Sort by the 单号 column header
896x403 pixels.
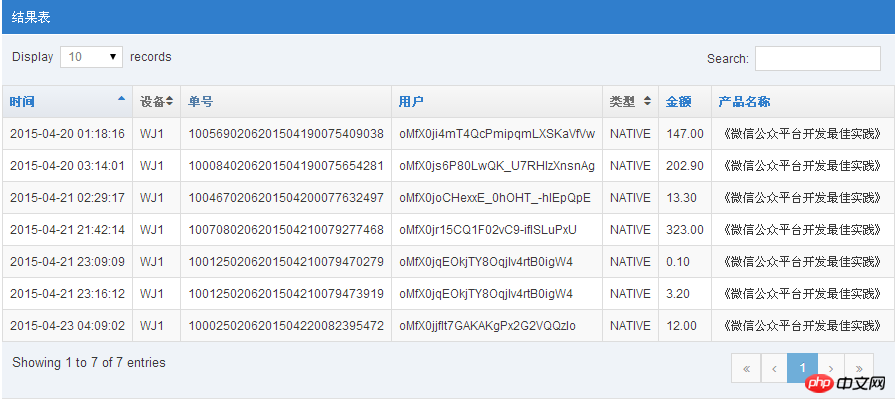click(286, 102)
